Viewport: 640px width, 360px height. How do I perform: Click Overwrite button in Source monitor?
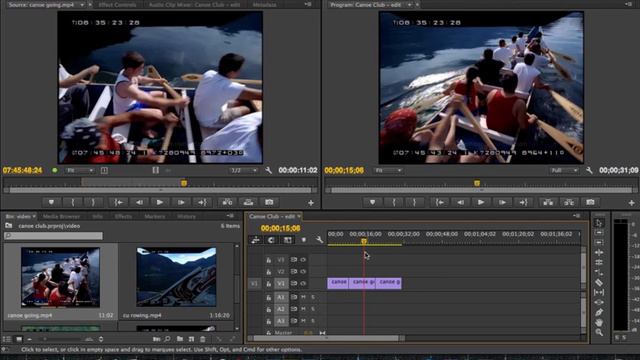[248, 202]
